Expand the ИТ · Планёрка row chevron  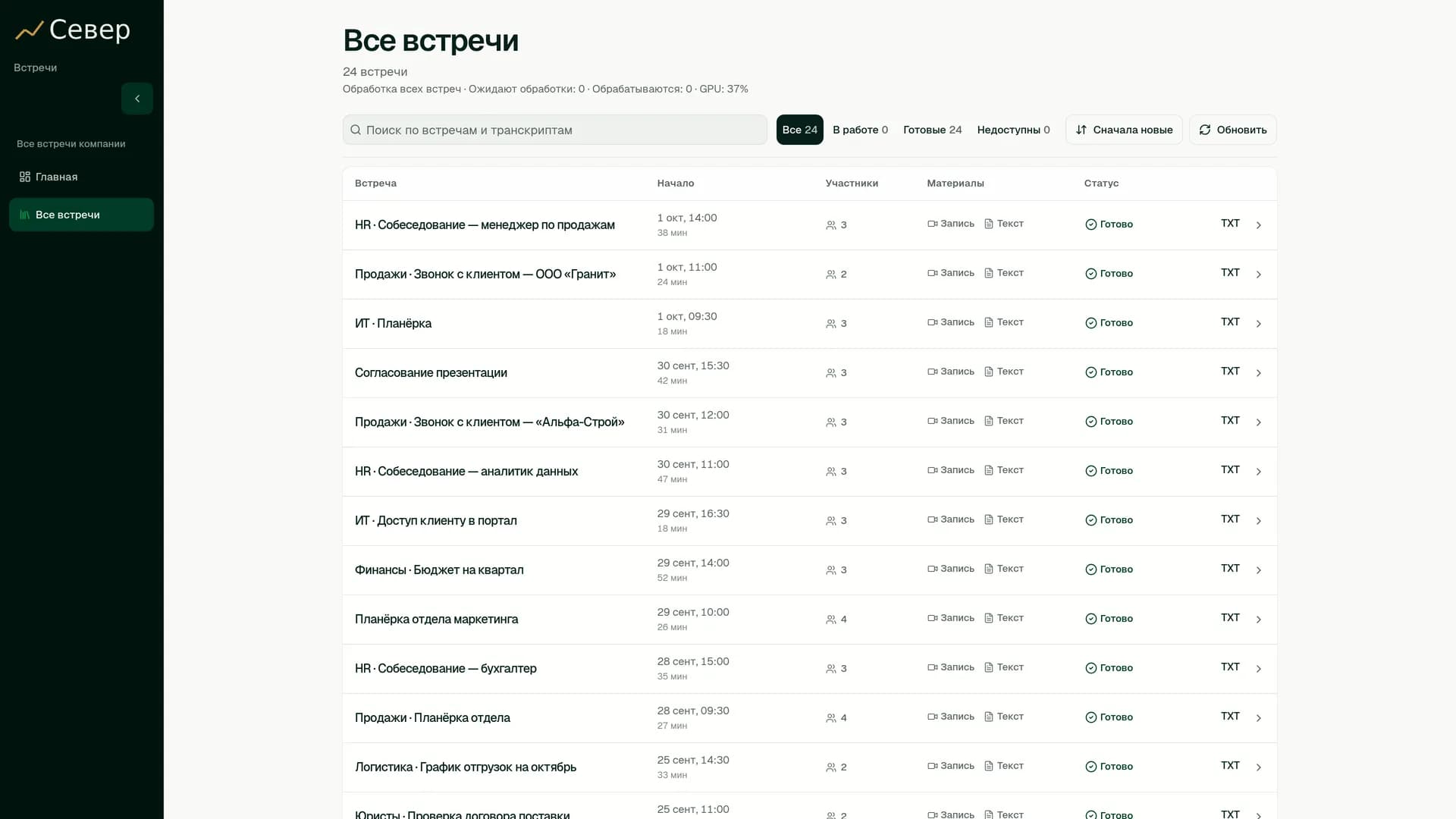click(1259, 324)
